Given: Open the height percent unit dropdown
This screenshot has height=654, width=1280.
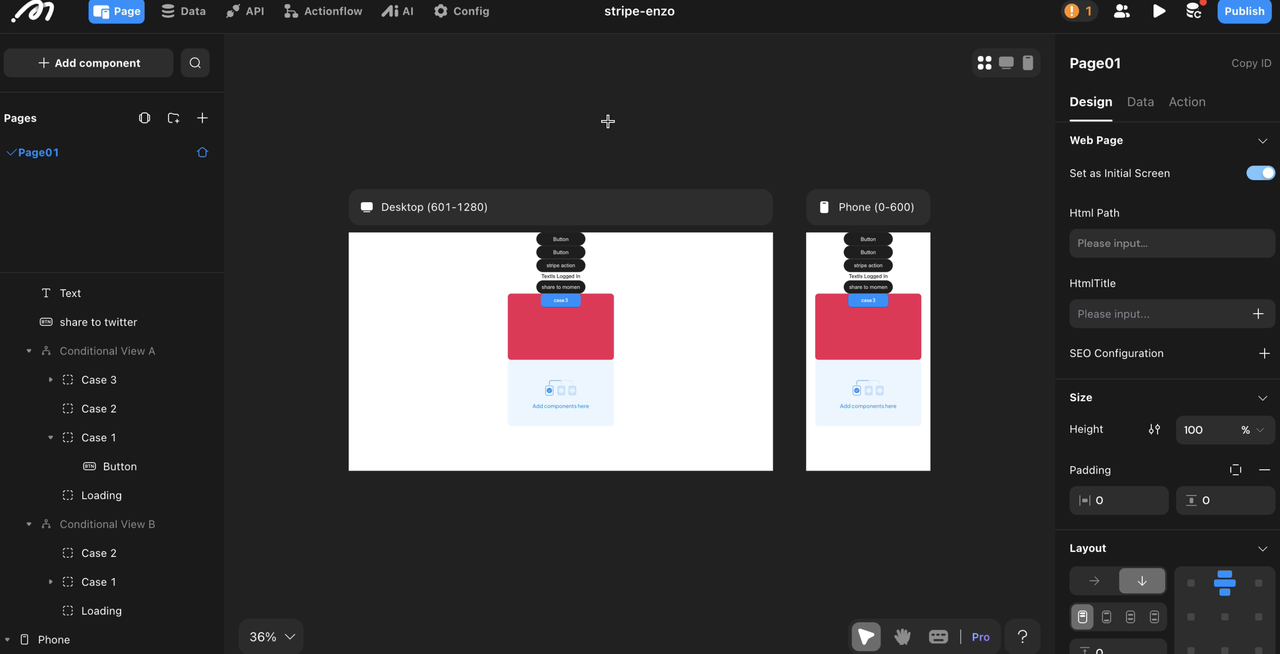Looking at the screenshot, I should (1251, 430).
